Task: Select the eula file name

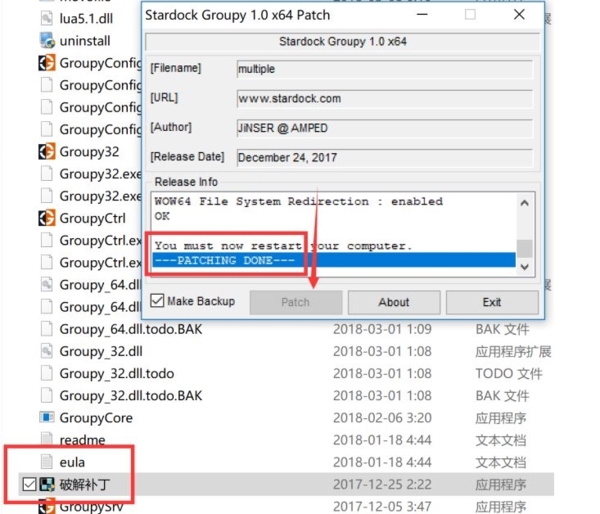Action: coord(72,462)
